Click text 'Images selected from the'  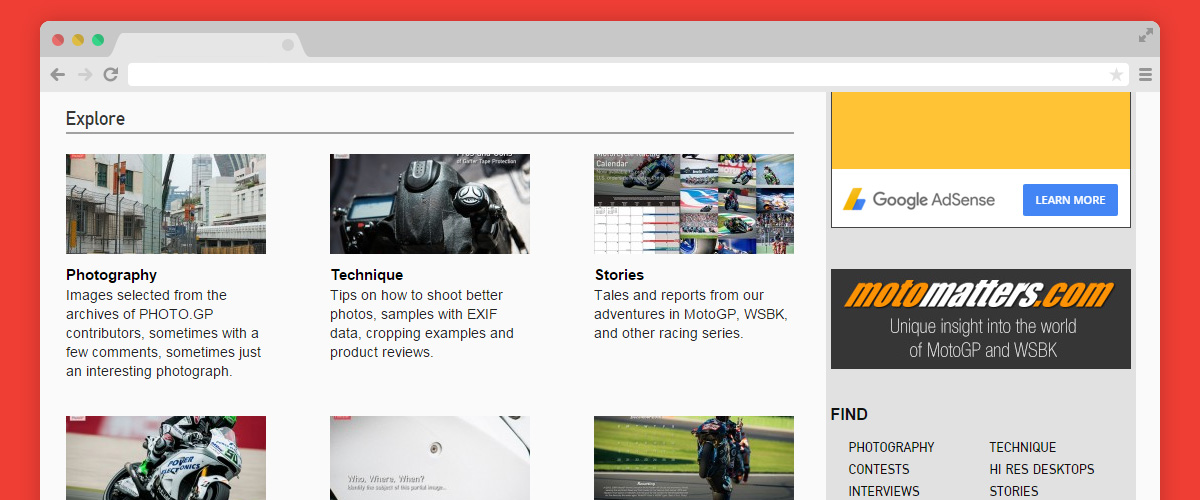point(147,295)
